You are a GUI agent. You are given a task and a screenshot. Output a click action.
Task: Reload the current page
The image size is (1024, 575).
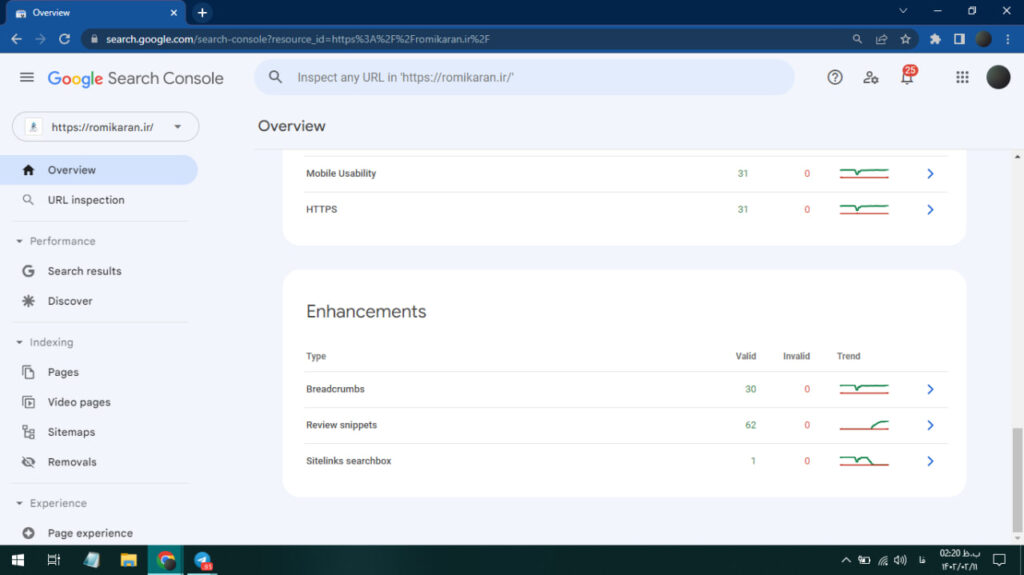(64, 39)
